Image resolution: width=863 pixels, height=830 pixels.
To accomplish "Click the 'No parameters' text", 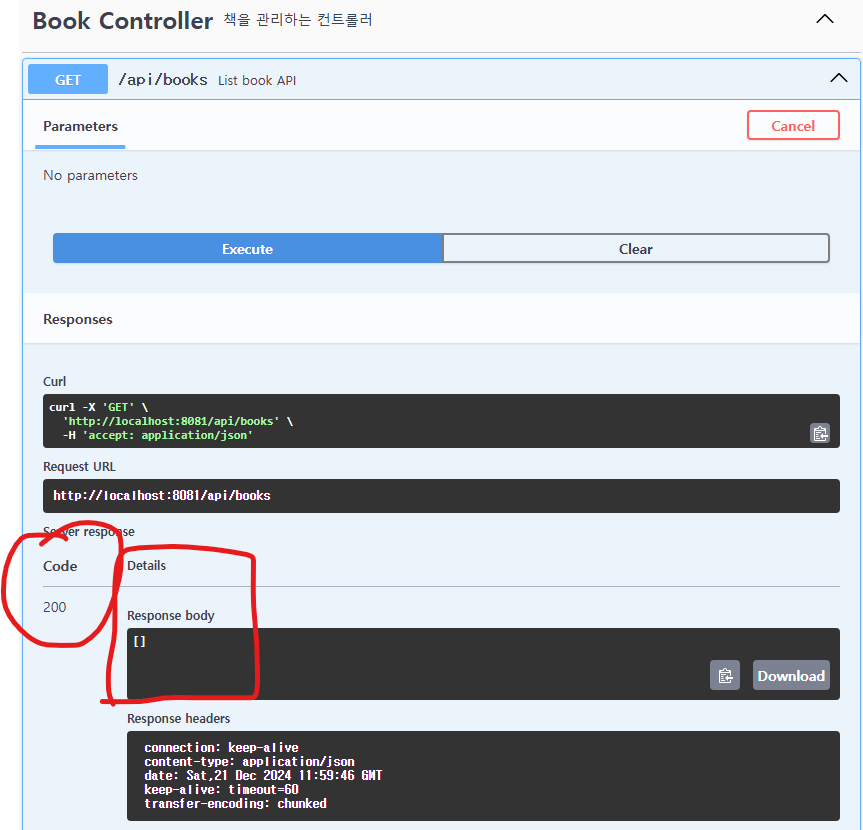I will pyautogui.click(x=90, y=176).
